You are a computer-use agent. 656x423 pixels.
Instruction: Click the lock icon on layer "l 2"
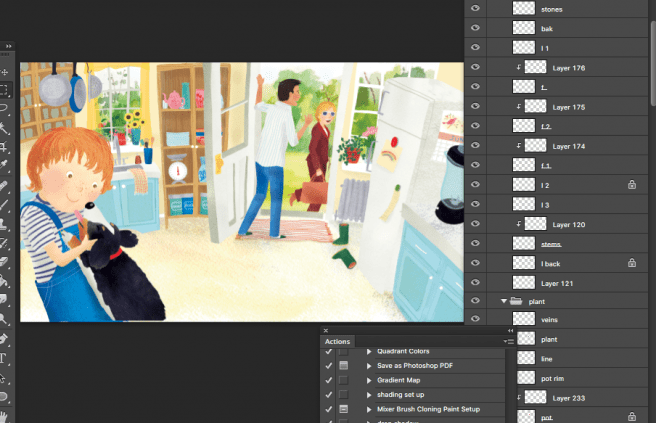[631, 185]
